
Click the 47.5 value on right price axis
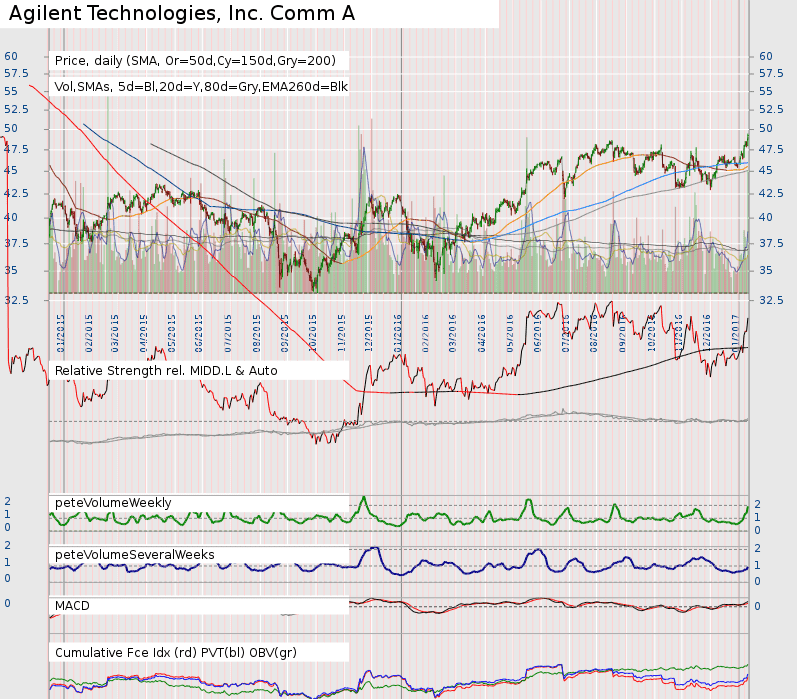[x=771, y=149]
